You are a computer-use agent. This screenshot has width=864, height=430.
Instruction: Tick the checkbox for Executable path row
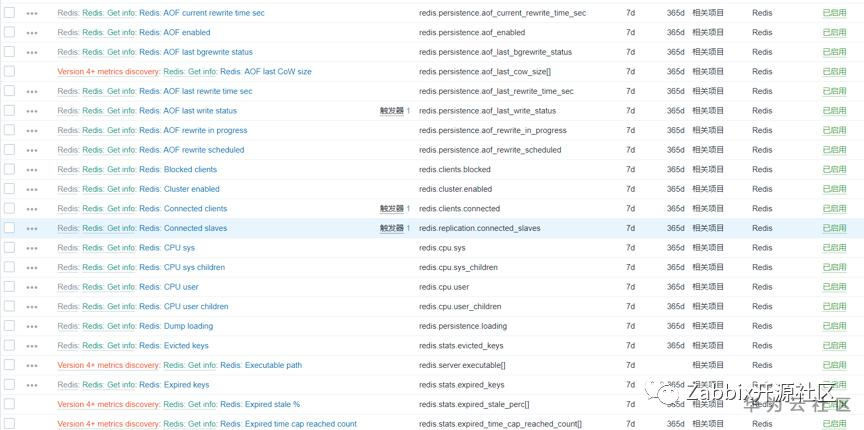pos(9,365)
